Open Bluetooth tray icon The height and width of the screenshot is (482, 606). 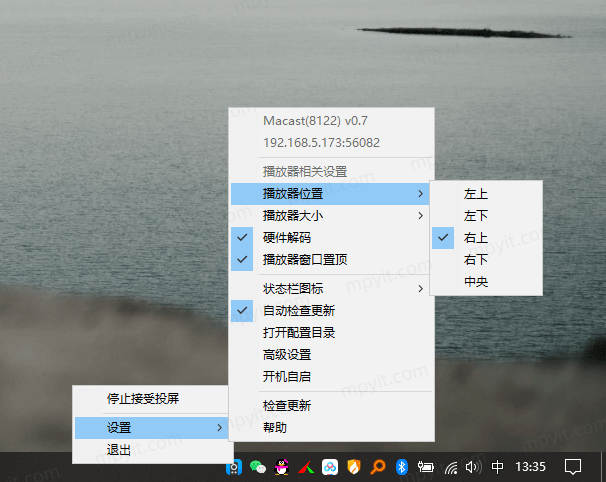point(402,467)
